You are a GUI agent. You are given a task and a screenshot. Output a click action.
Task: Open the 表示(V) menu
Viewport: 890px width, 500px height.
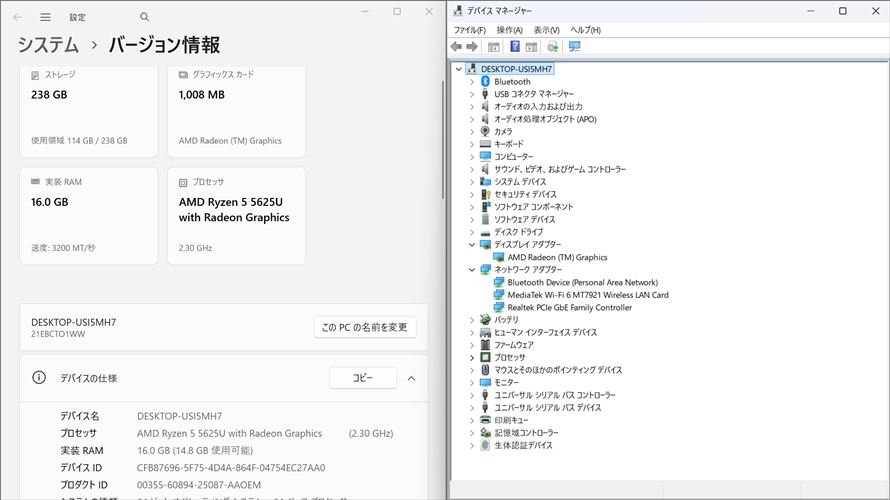click(x=546, y=30)
